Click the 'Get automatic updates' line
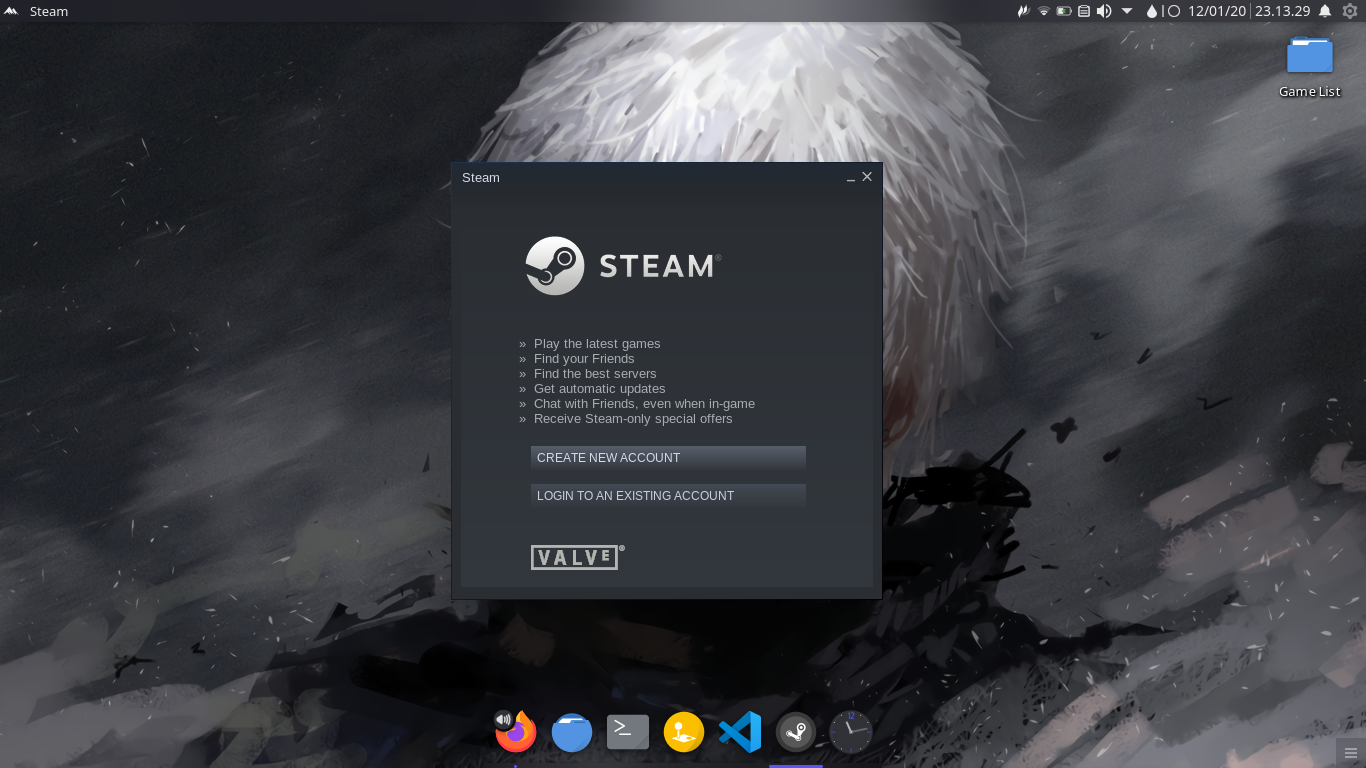This screenshot has height=768, width=1366. tap(599, 389)
